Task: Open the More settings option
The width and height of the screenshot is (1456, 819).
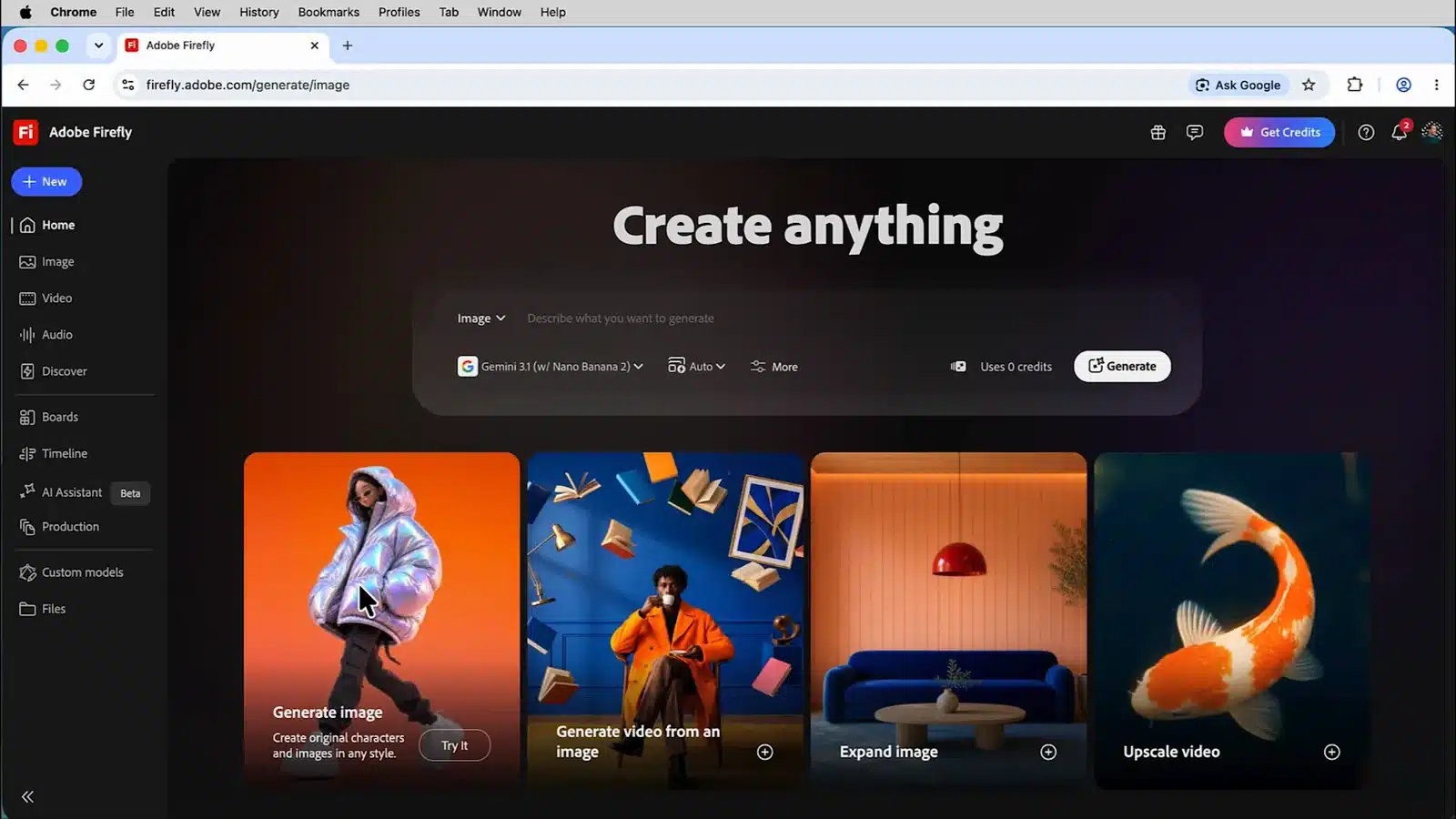Action: coord(774,367)
